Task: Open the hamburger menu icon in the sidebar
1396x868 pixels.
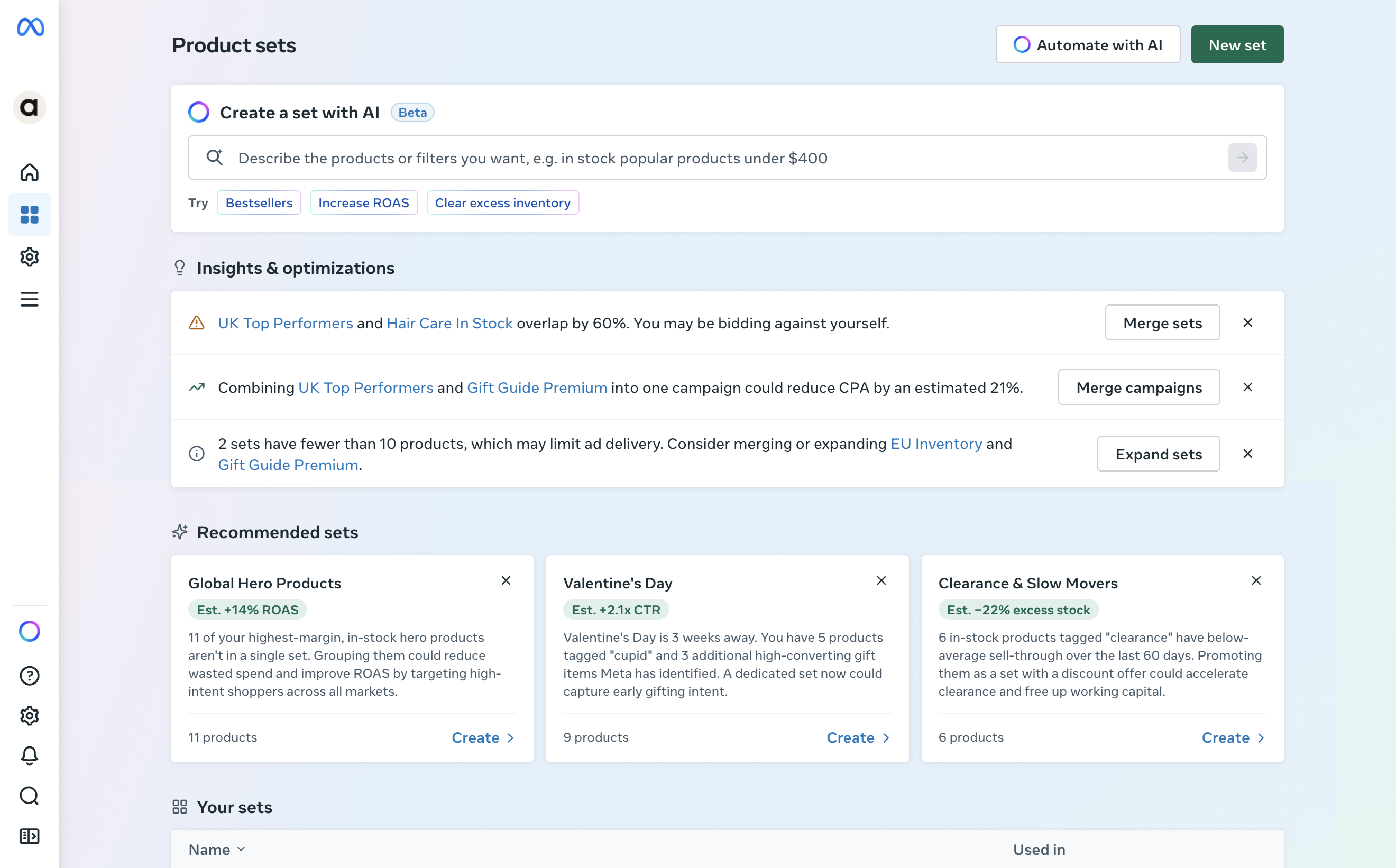Action: (29, 299)
